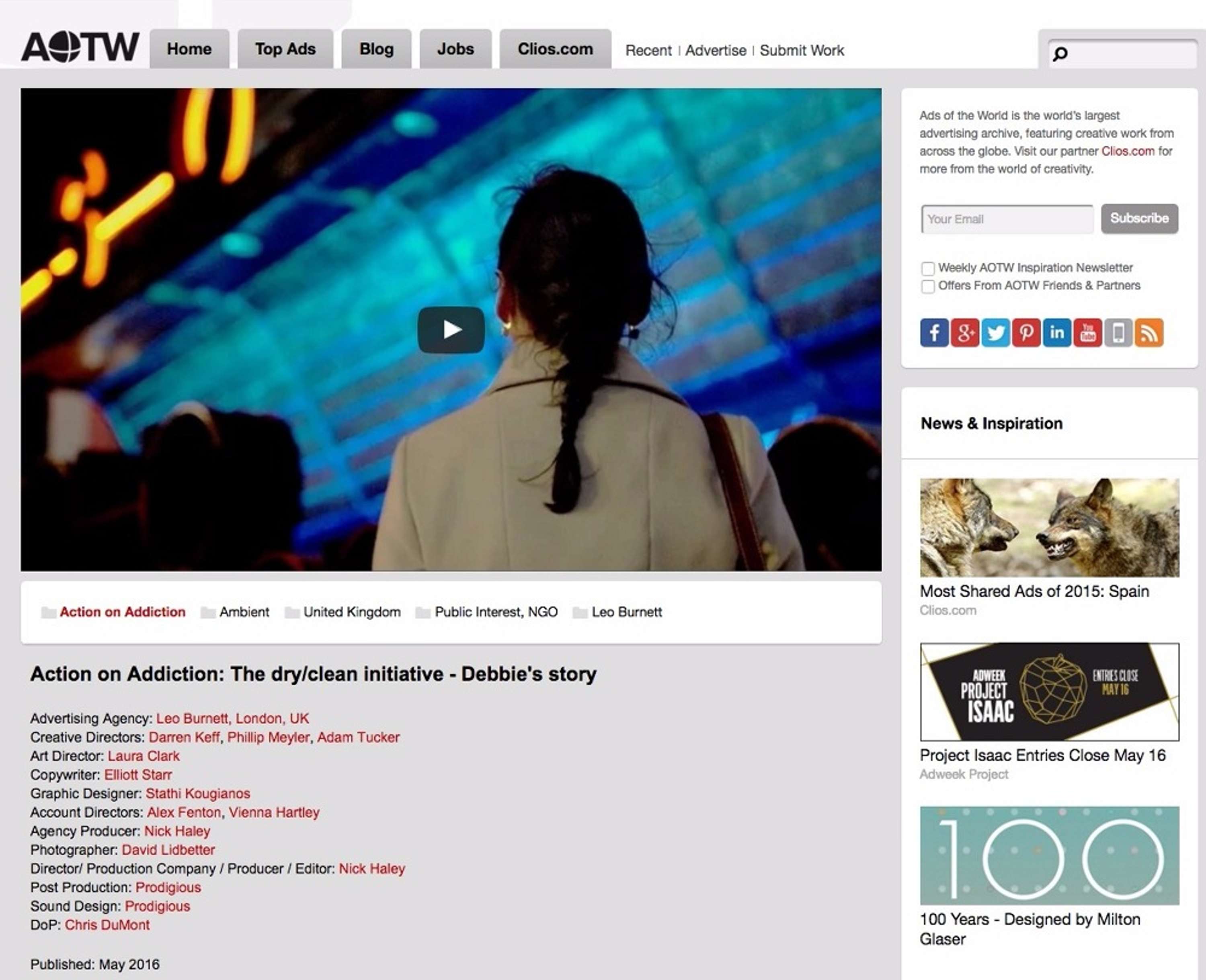
Task: Open the RSS feed icon
Action: coord(1149,333)
